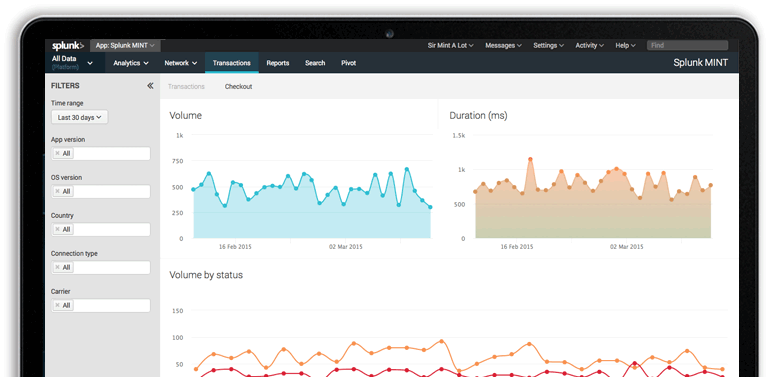Remove the All tag in OS version
This screenshot has height=377, width=770.
point(57,191)
